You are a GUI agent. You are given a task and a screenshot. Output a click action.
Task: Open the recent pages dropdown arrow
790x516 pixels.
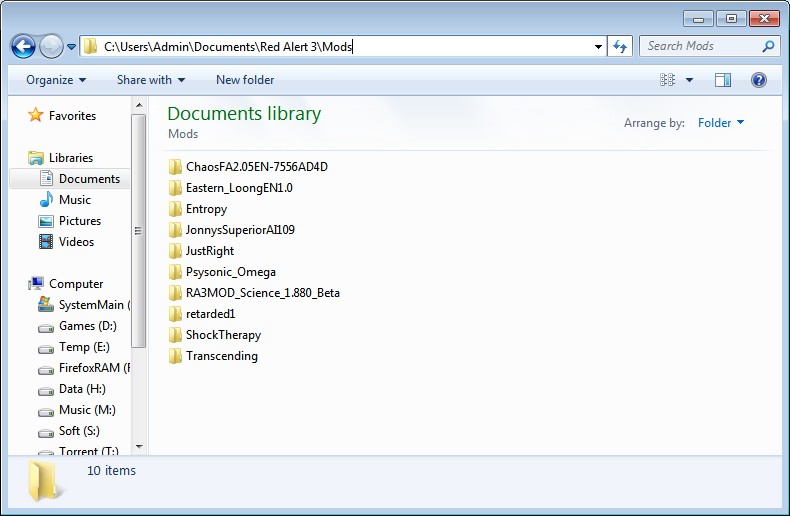click(72, 47)
